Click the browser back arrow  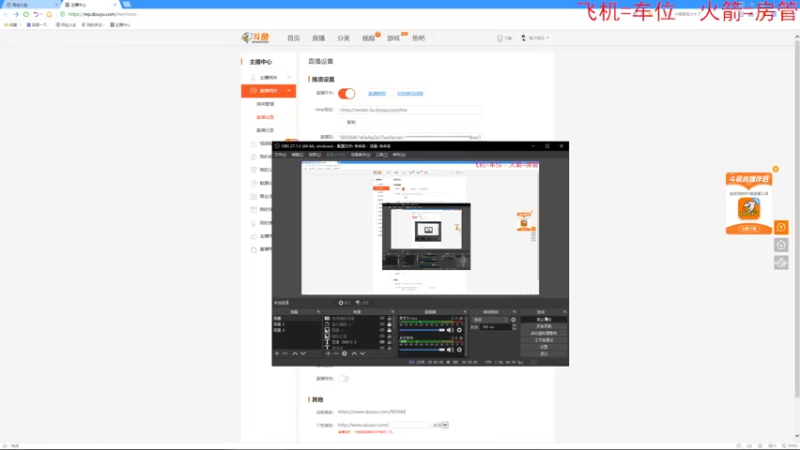pos(6,14)
